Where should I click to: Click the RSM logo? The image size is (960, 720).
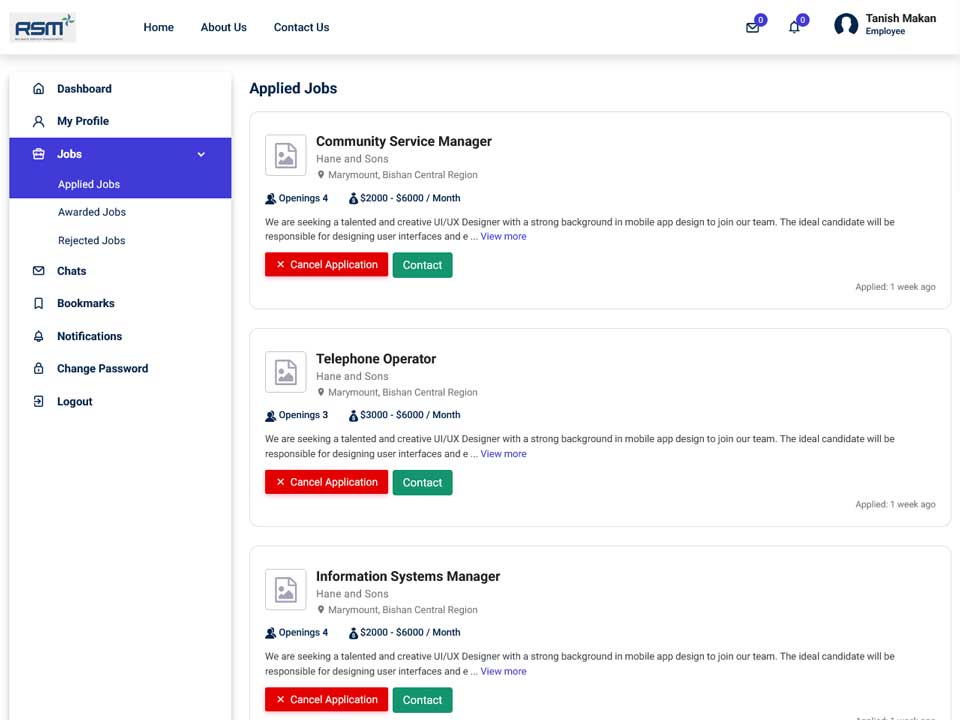pos(43,28)
